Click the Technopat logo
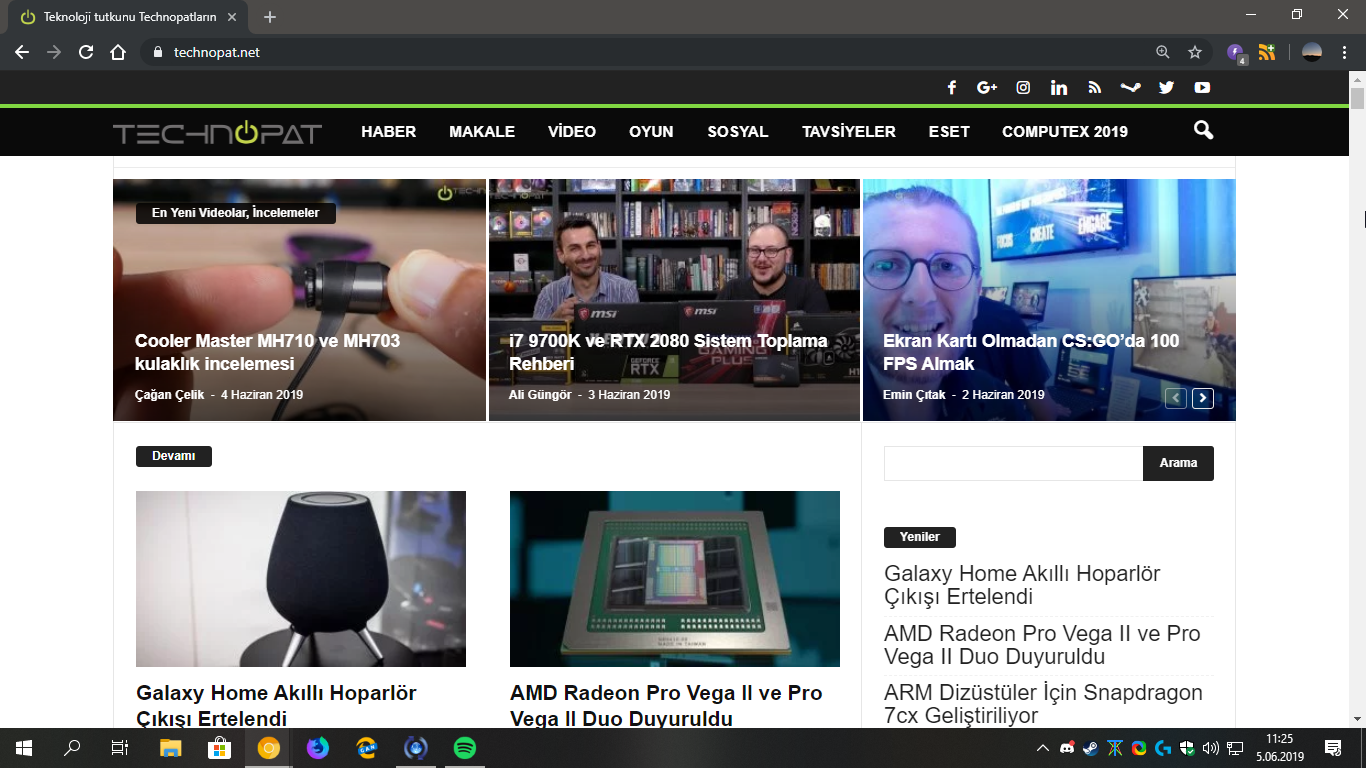 [x=217, y=132]
